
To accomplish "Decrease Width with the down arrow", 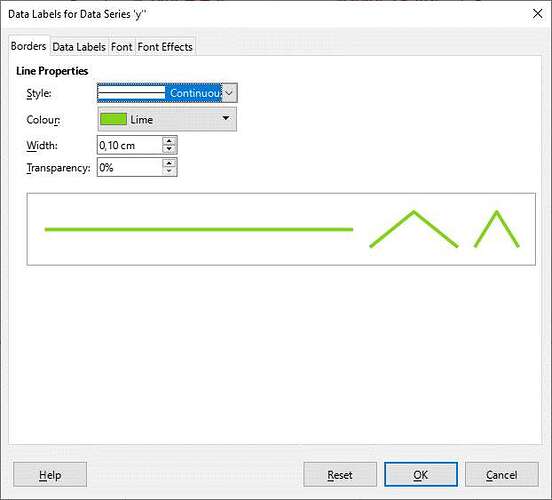I will click(x=169, y=149).
